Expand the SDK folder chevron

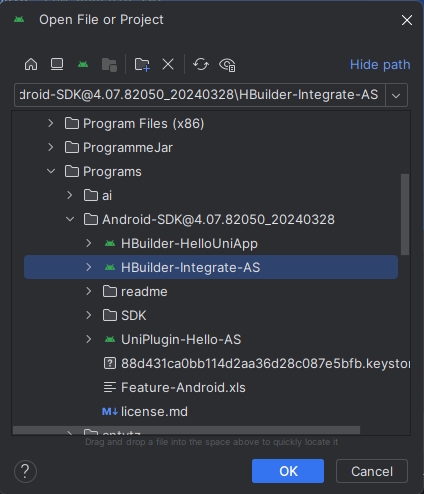89,315
